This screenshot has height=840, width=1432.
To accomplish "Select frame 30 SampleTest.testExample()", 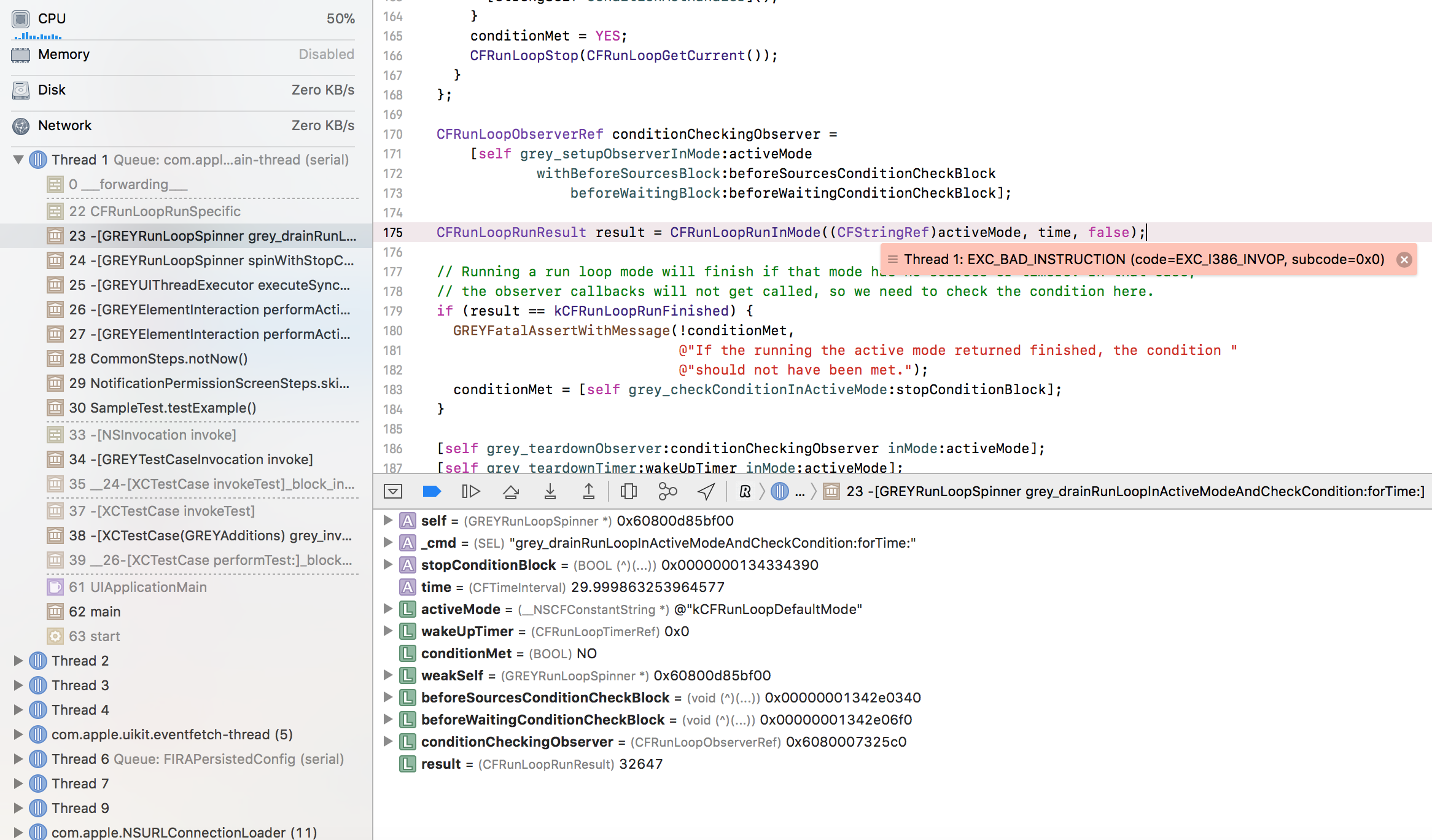I will coord(186,408).
